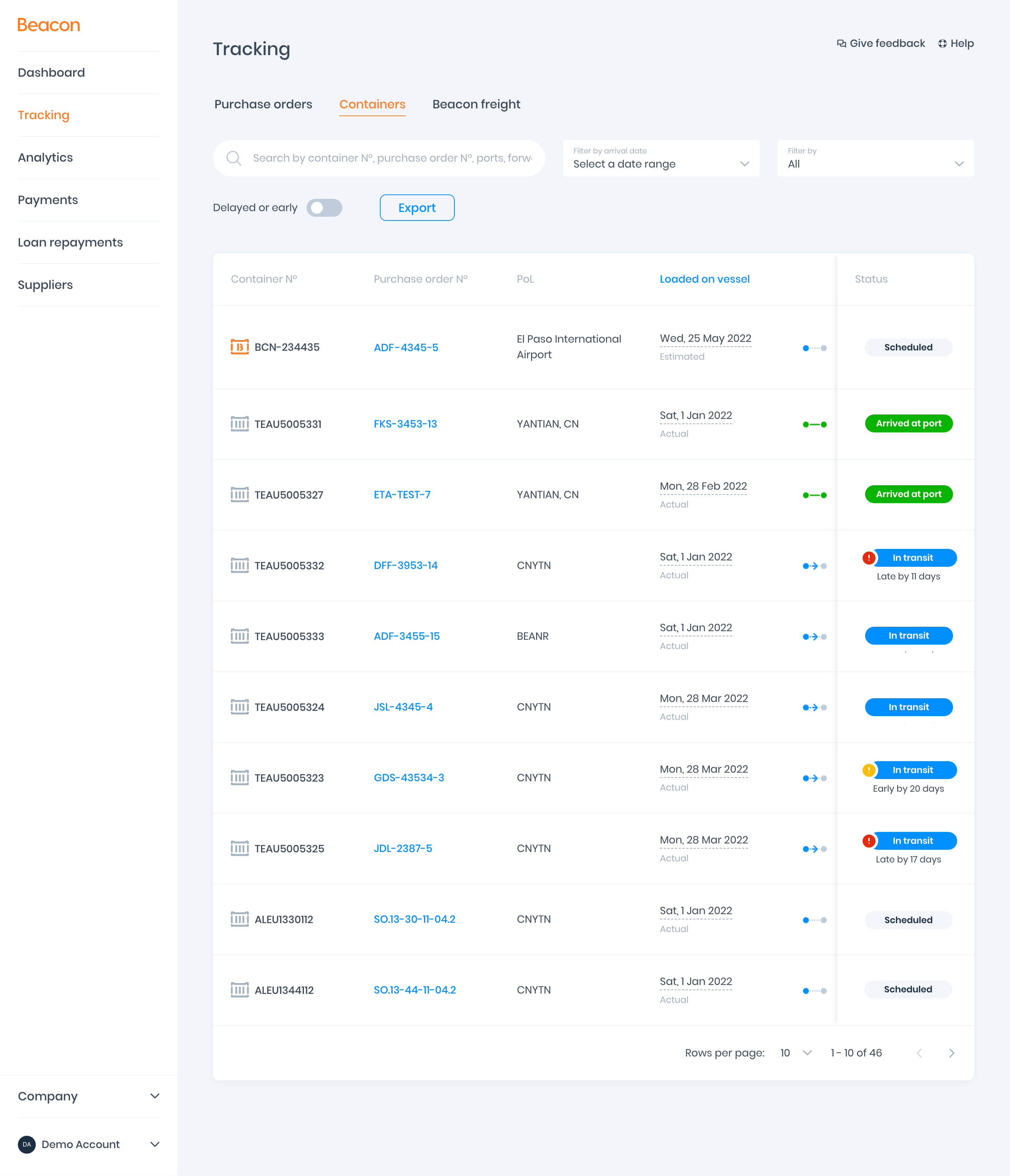This screenshot has height=1176, width=1010.
Task: Sort by Loaded on vessel column
Action: [x=704, y=279]
